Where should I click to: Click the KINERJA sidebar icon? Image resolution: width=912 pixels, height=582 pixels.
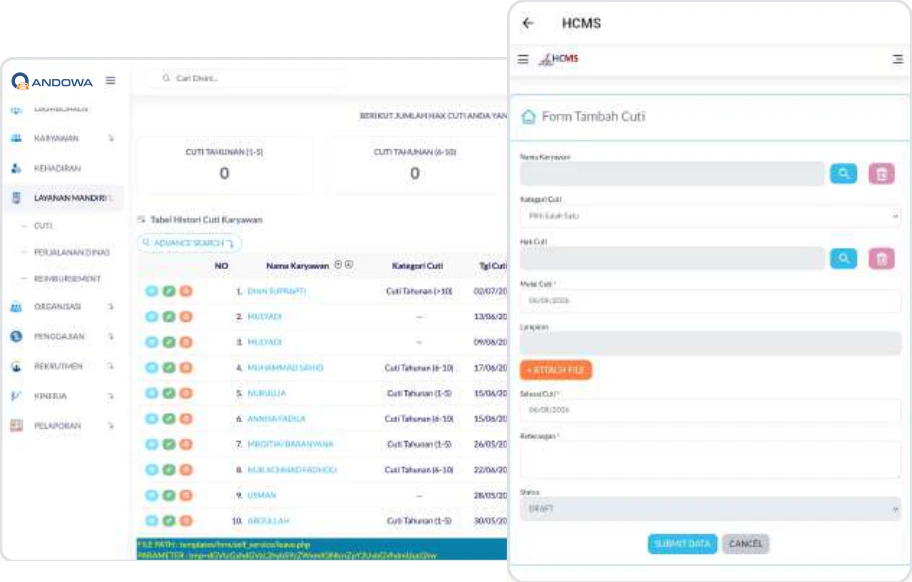coord(16,396)
